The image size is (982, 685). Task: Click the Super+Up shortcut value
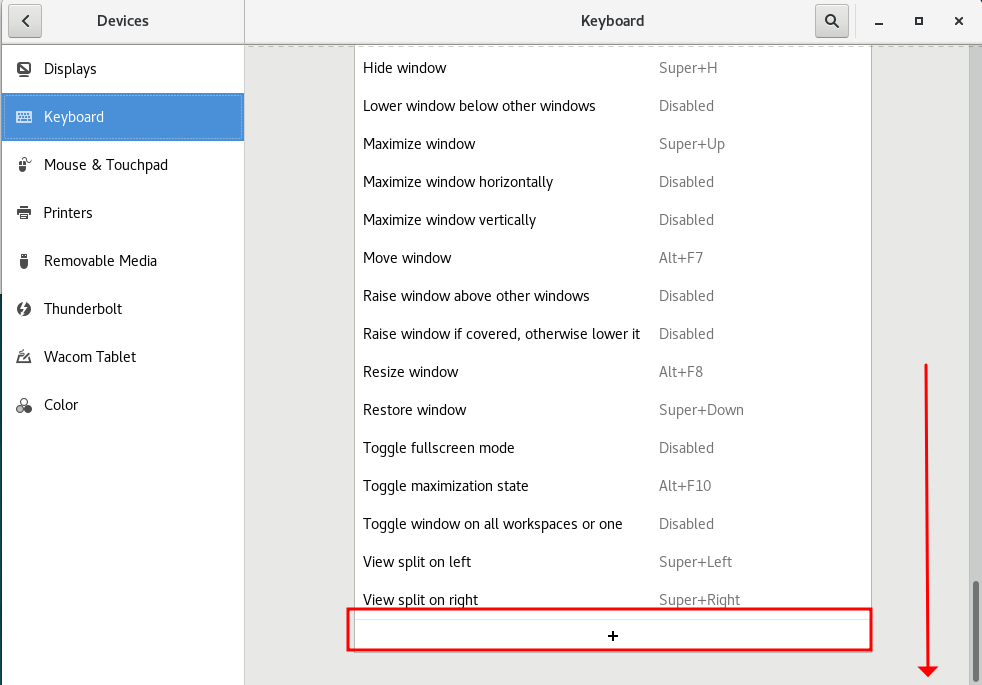coord(691,144)
